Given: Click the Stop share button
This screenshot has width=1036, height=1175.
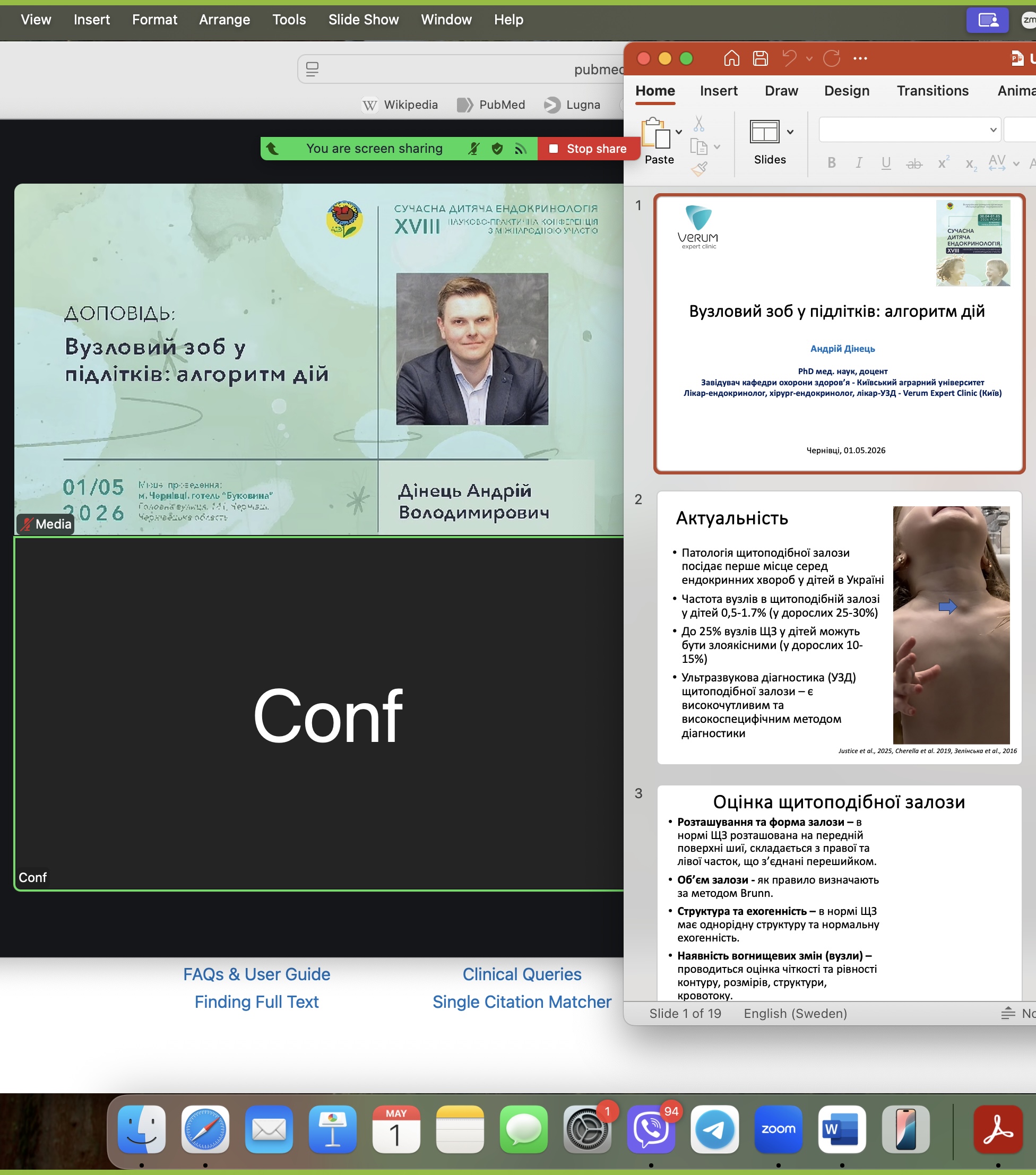Looking at the screenshot, I should pyautogui.click(x=588, y=149).
